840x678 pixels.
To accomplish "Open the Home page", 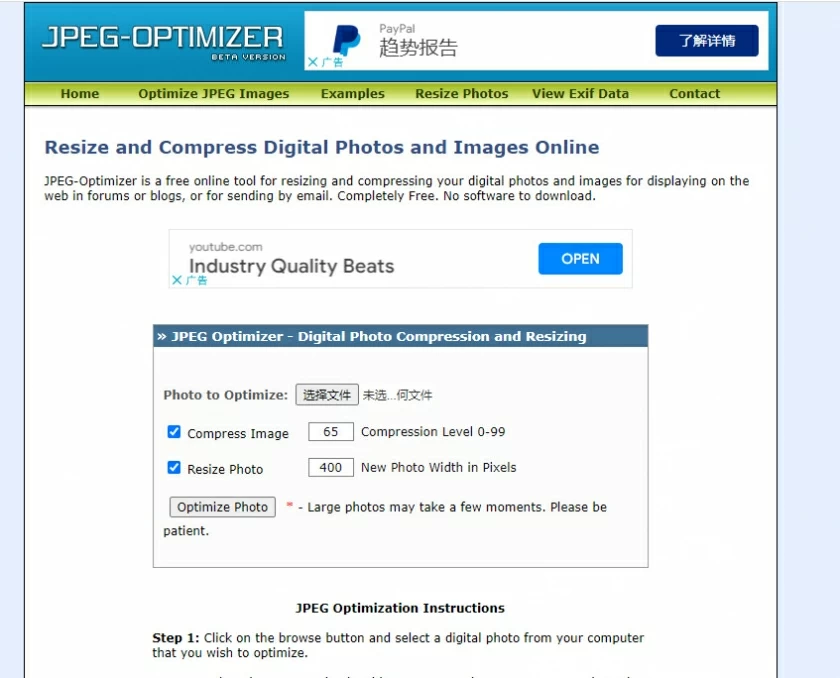I will [79, 94].
